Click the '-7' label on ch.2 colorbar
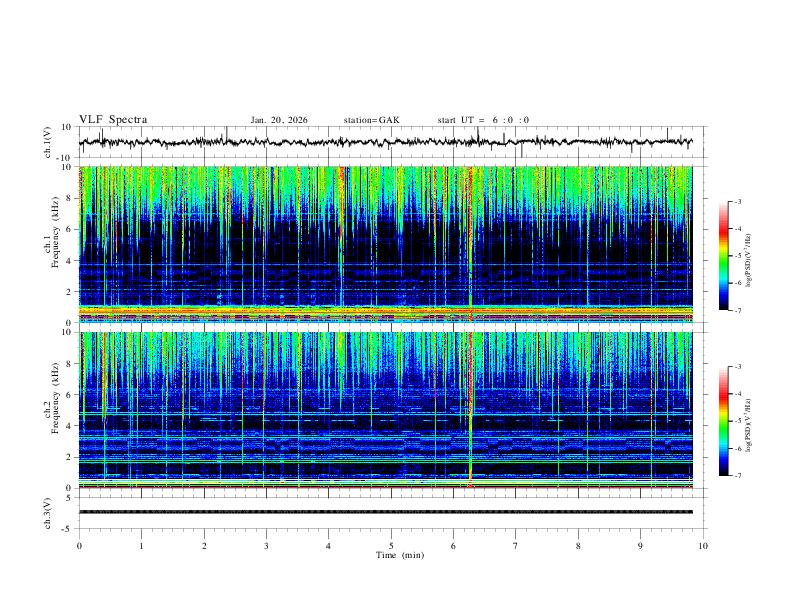Image resolution: width=792 pixels, height=612 pixels. point(737,476)
